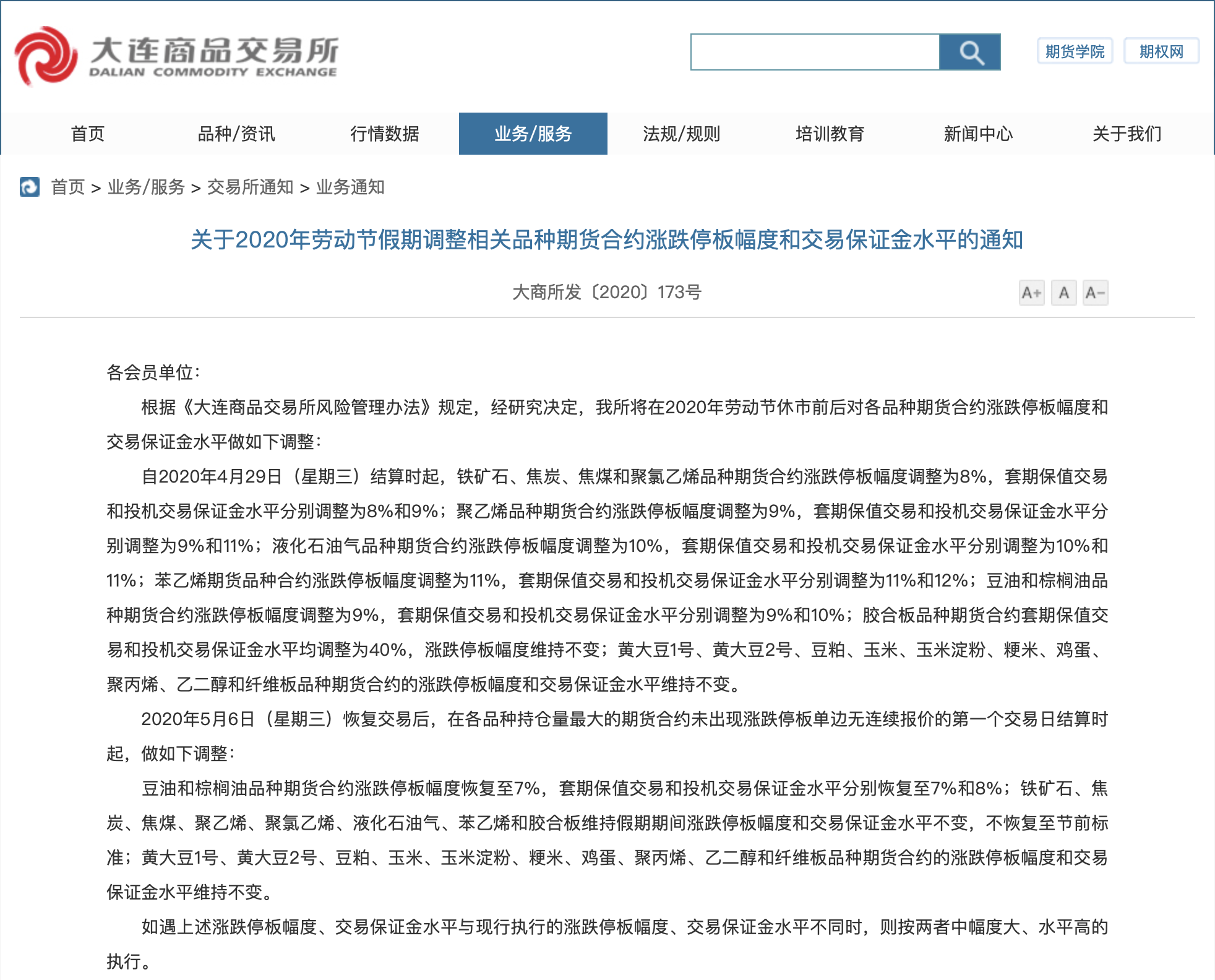Open the 期货学院 link
This screenshot has height=980, width=1215.
point(1075,51)
